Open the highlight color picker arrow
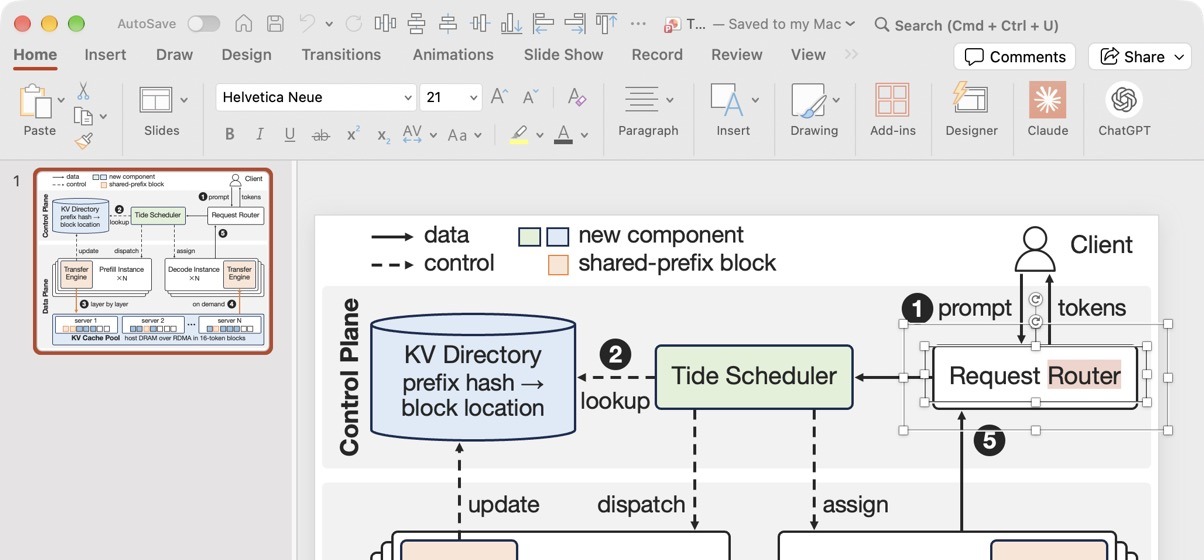The height and width of the screenshot is (560, 1204). click(x=540, y=135)
